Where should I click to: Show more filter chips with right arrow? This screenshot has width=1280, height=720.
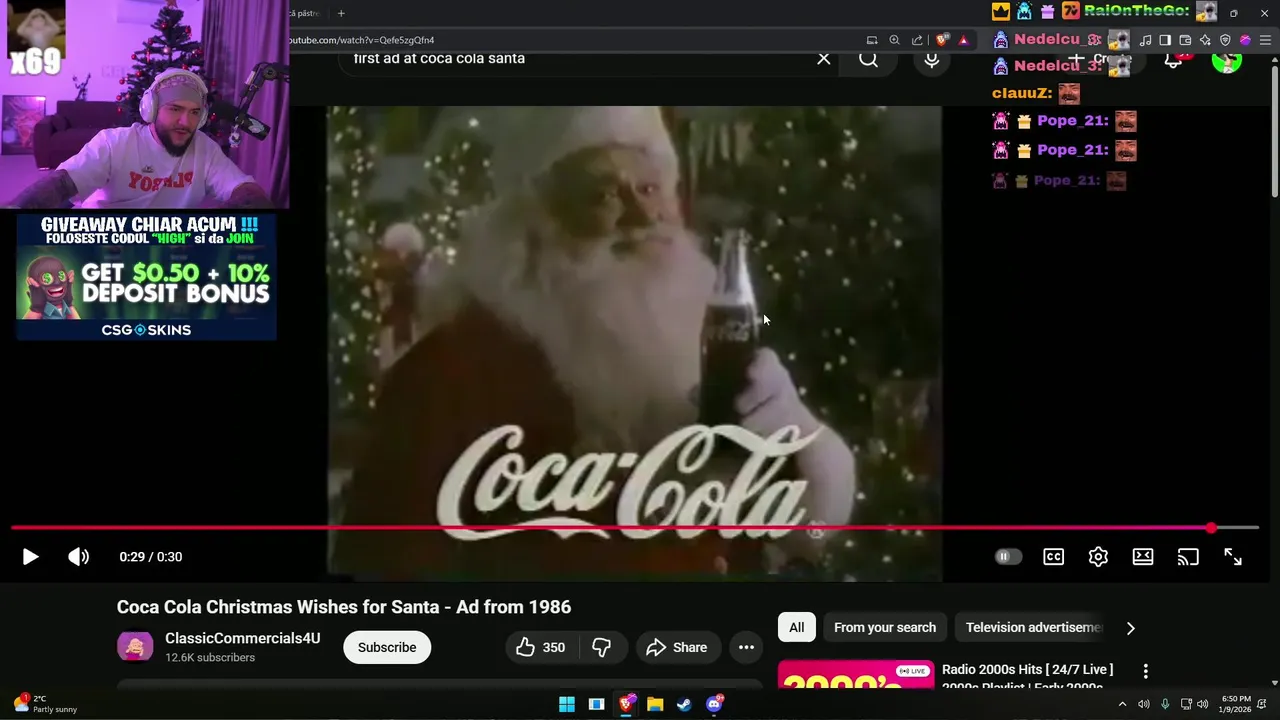tap(1131, 628)
